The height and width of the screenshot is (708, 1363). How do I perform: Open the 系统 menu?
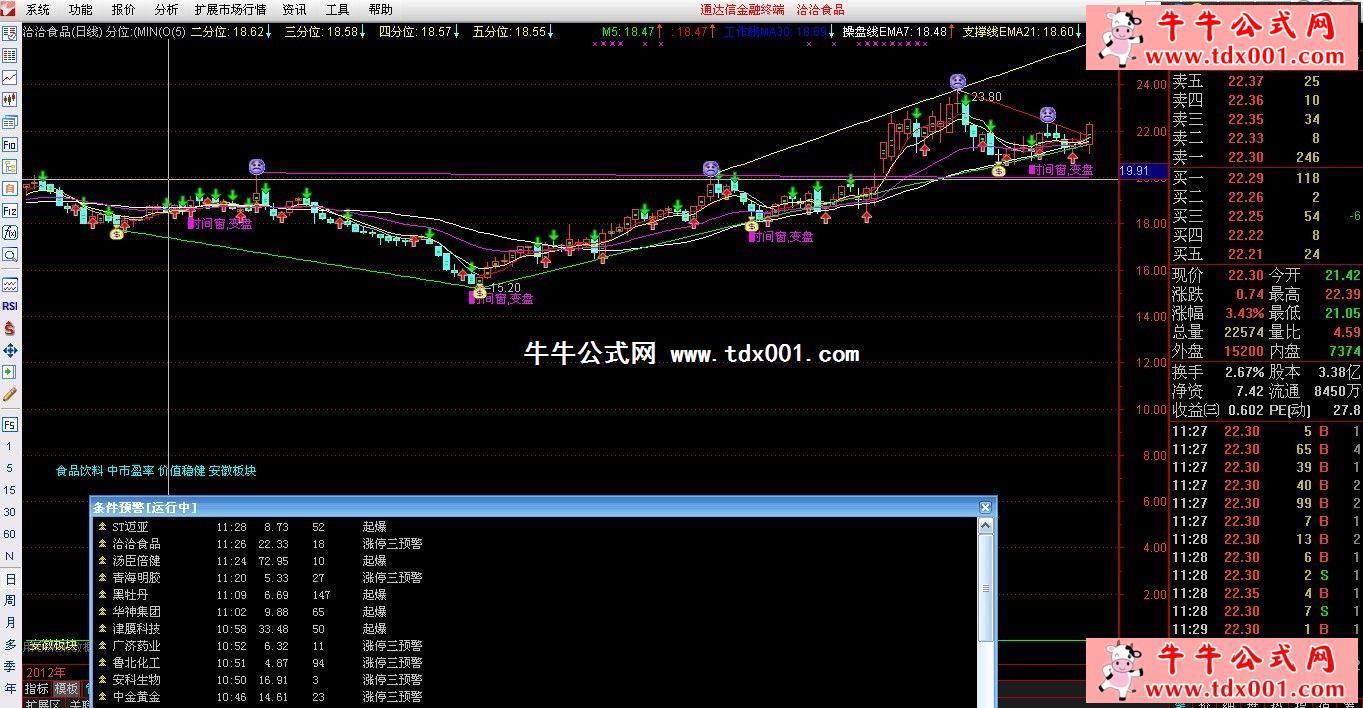click(37, 10)
